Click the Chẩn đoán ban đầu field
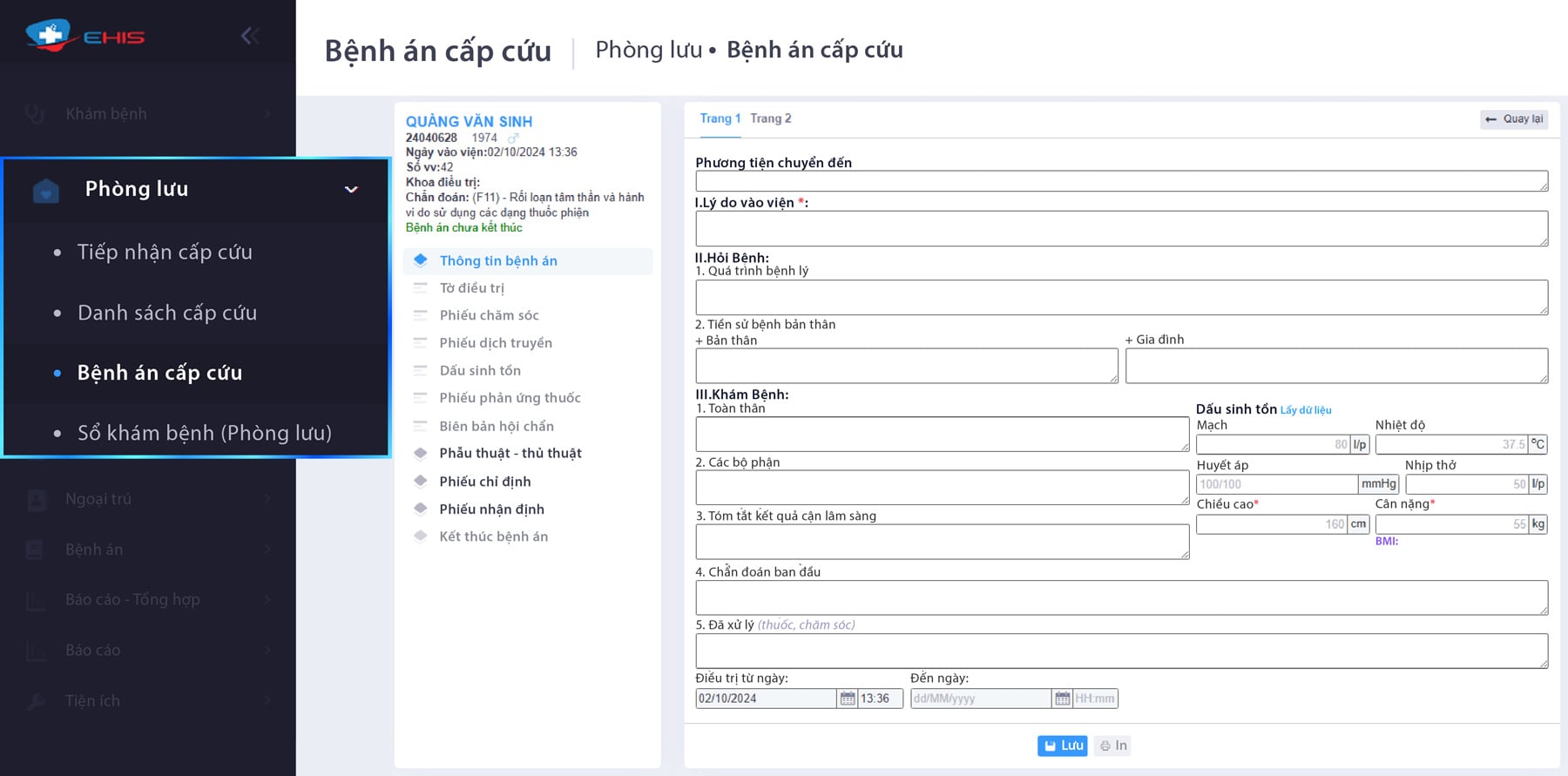1568x776 pixels. pyautogui.click(x=1122, y=597)
